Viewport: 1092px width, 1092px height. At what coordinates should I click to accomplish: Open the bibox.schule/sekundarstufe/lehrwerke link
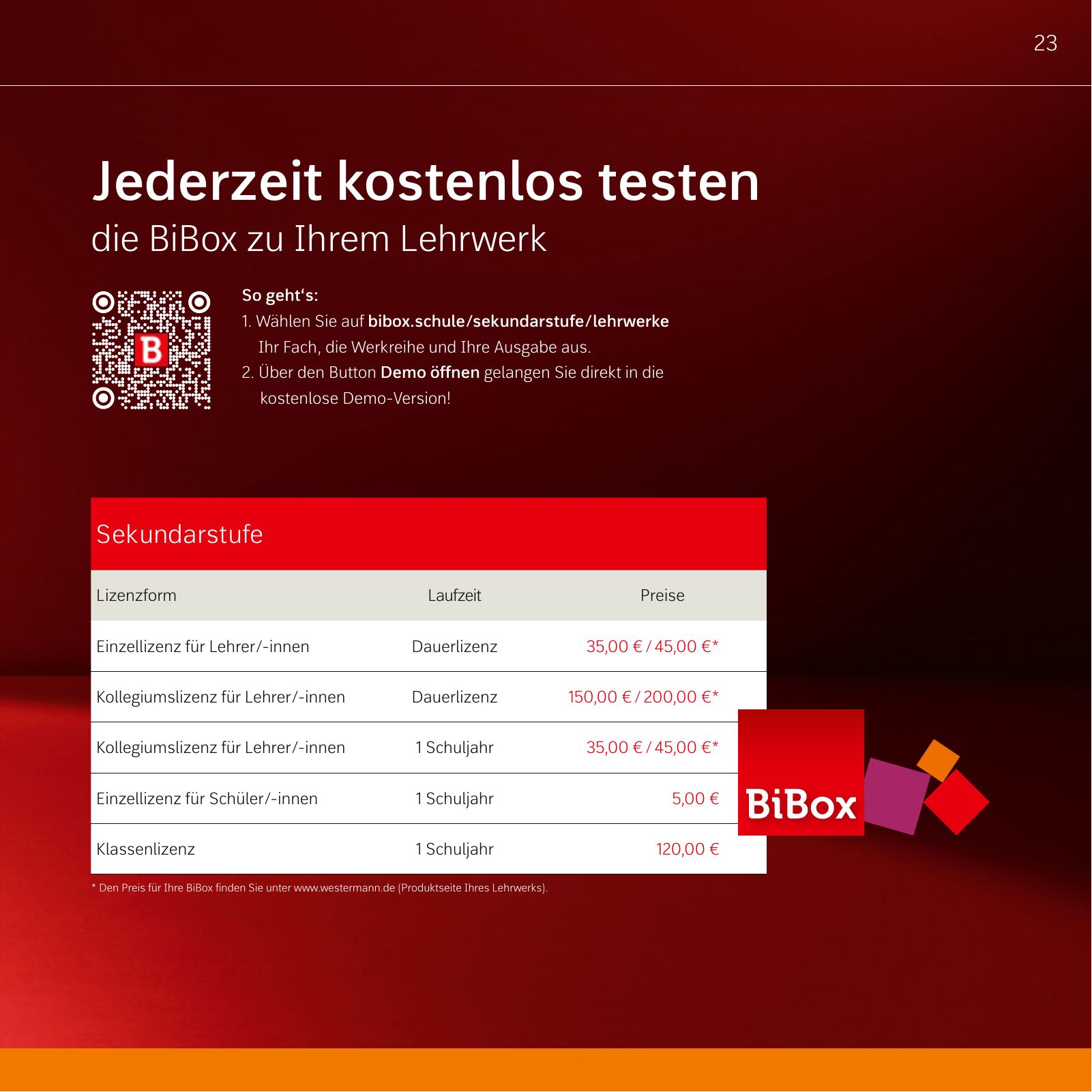click(x=518, y=321)
